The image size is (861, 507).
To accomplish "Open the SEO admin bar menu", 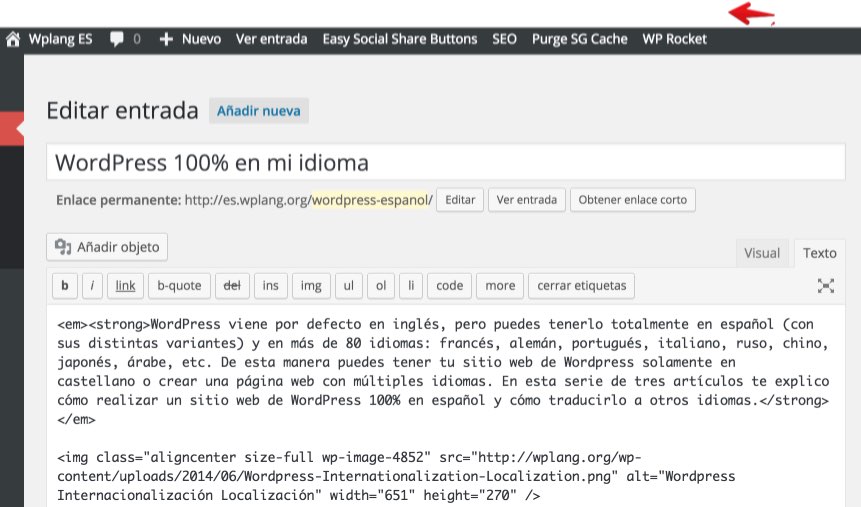I will (504, 39).
